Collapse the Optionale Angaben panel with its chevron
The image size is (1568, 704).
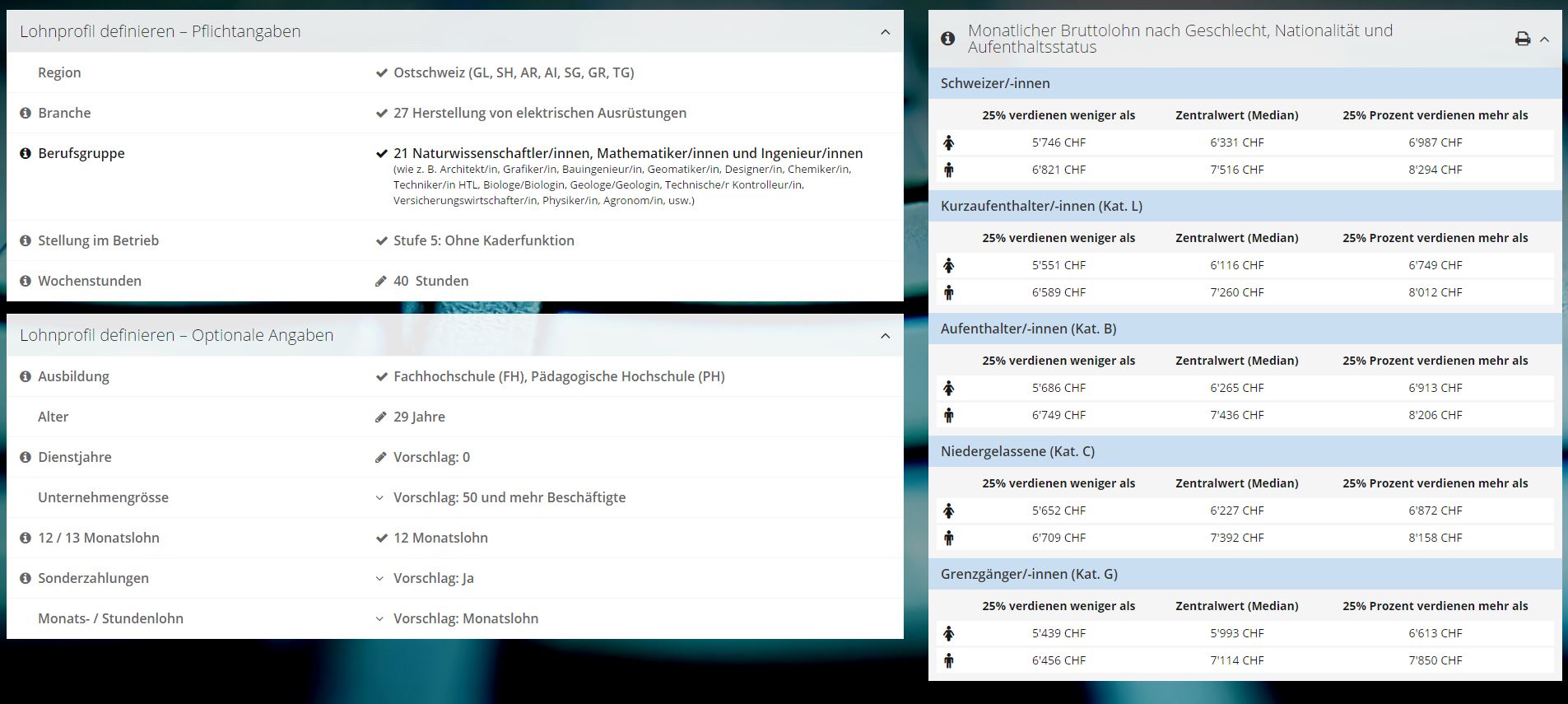tap(885, 336)
